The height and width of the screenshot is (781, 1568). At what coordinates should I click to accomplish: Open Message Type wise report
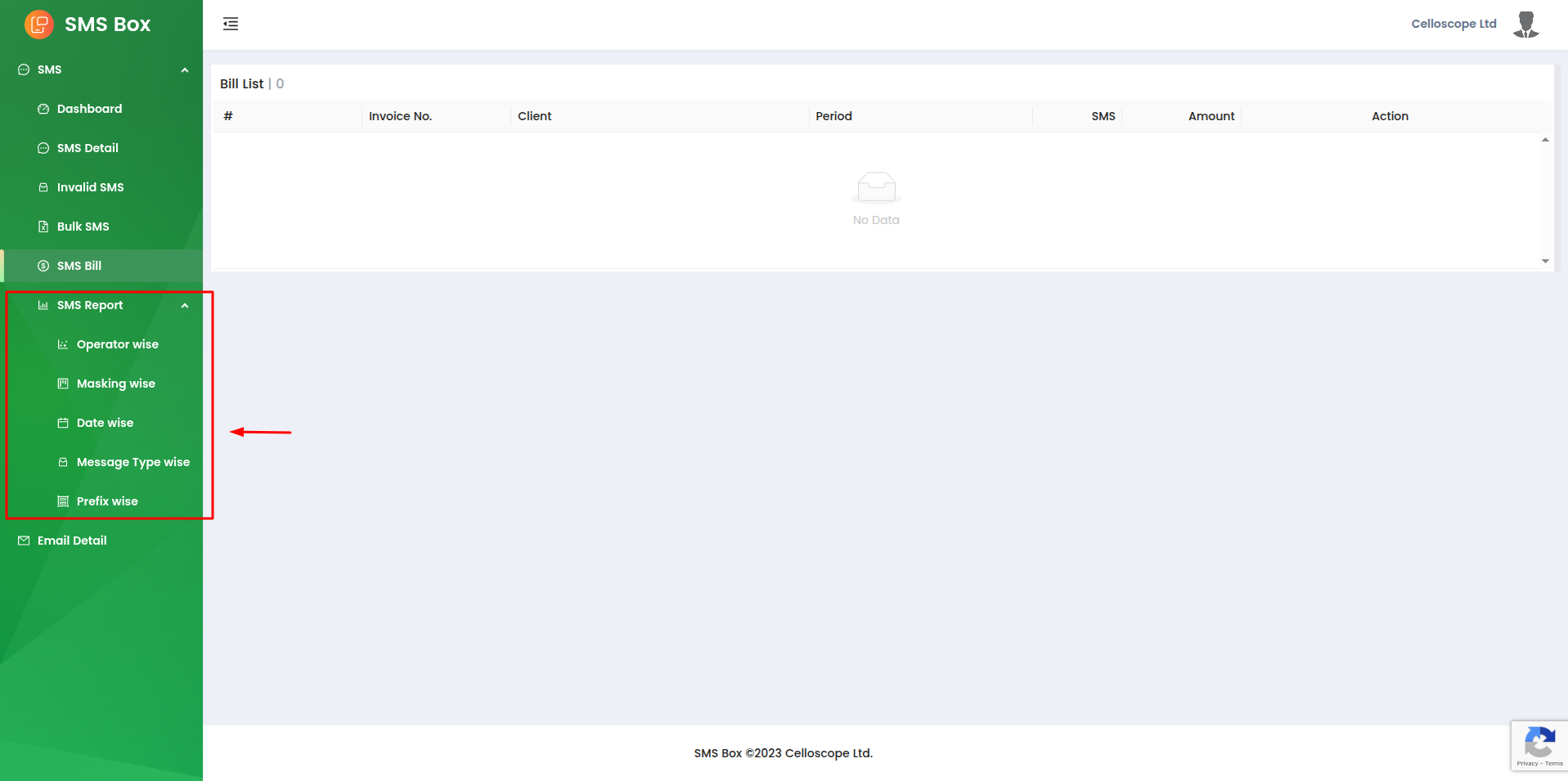point(133,462)
